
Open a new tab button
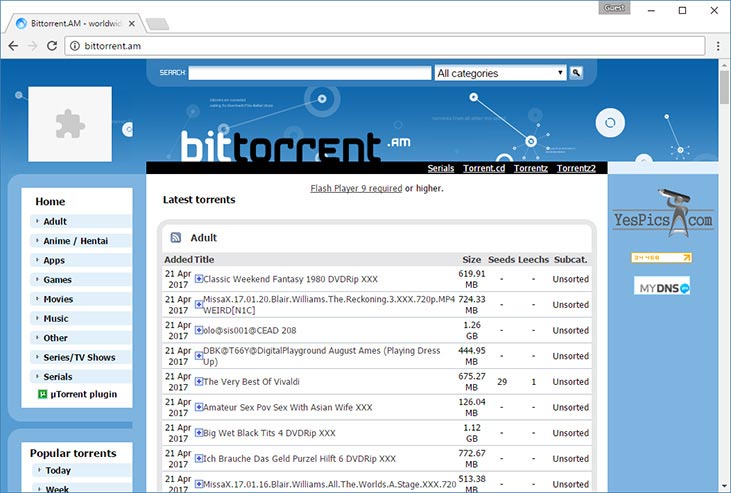[x=157, y=24]
